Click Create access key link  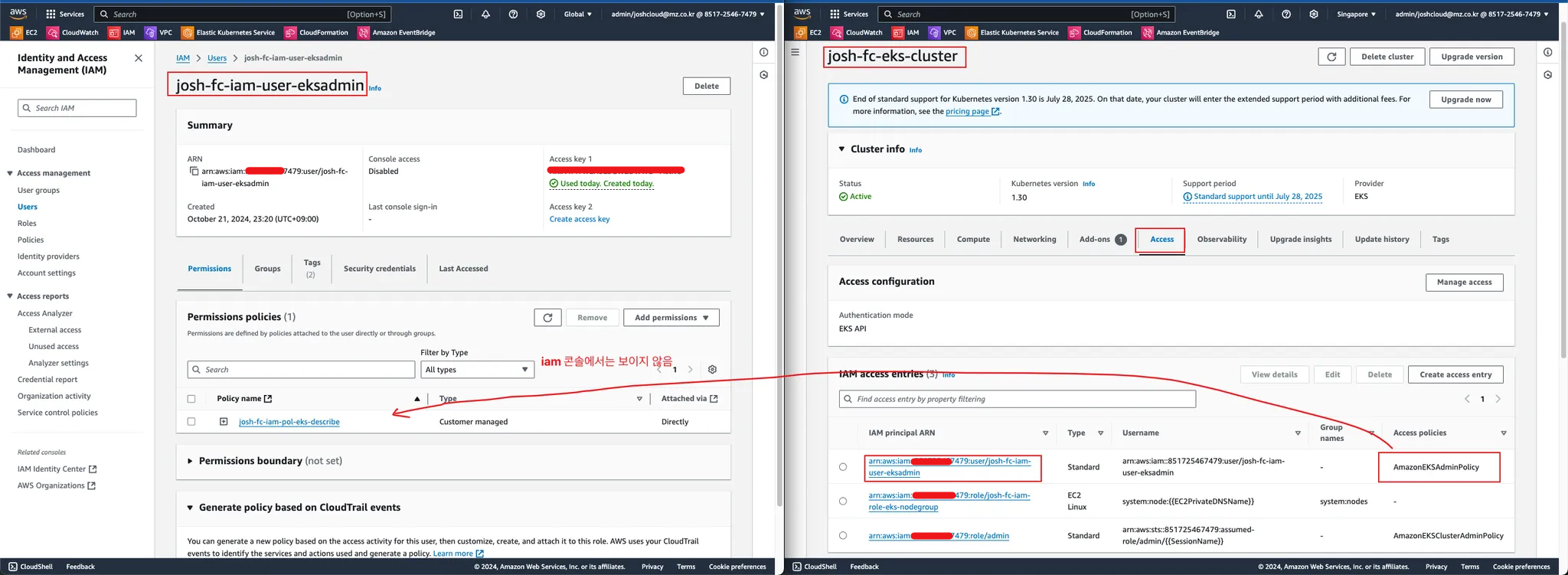580,219
